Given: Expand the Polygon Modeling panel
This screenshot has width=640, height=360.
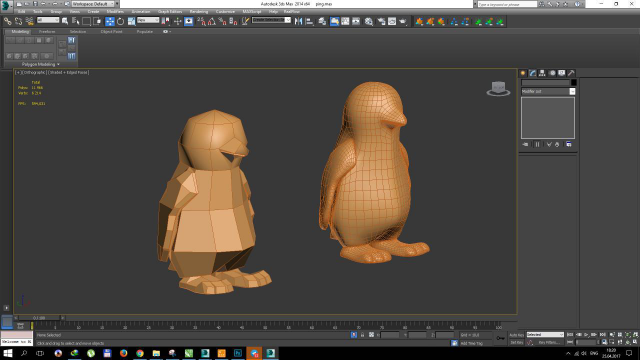Looking at the screenshot, I should [x=40, y=64].
